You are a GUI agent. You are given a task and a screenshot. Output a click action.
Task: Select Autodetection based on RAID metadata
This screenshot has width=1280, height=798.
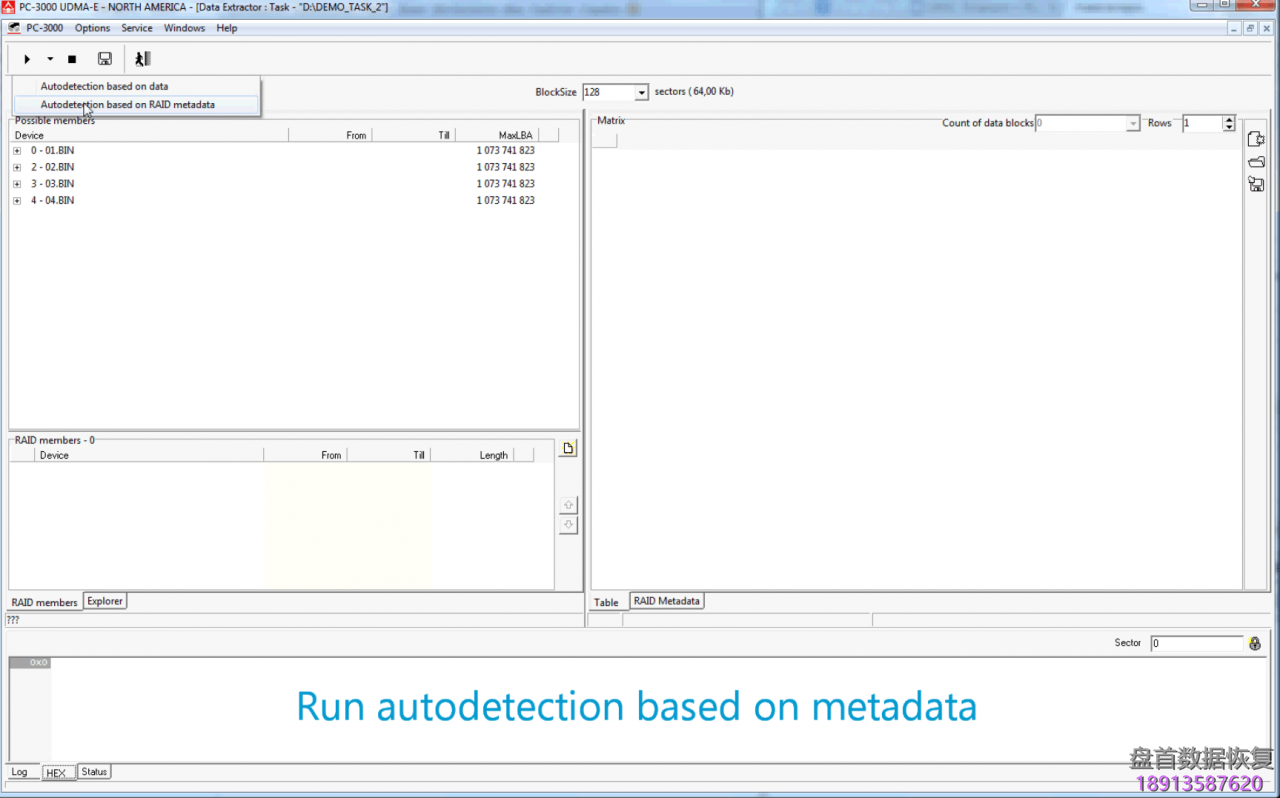point(127,104)
